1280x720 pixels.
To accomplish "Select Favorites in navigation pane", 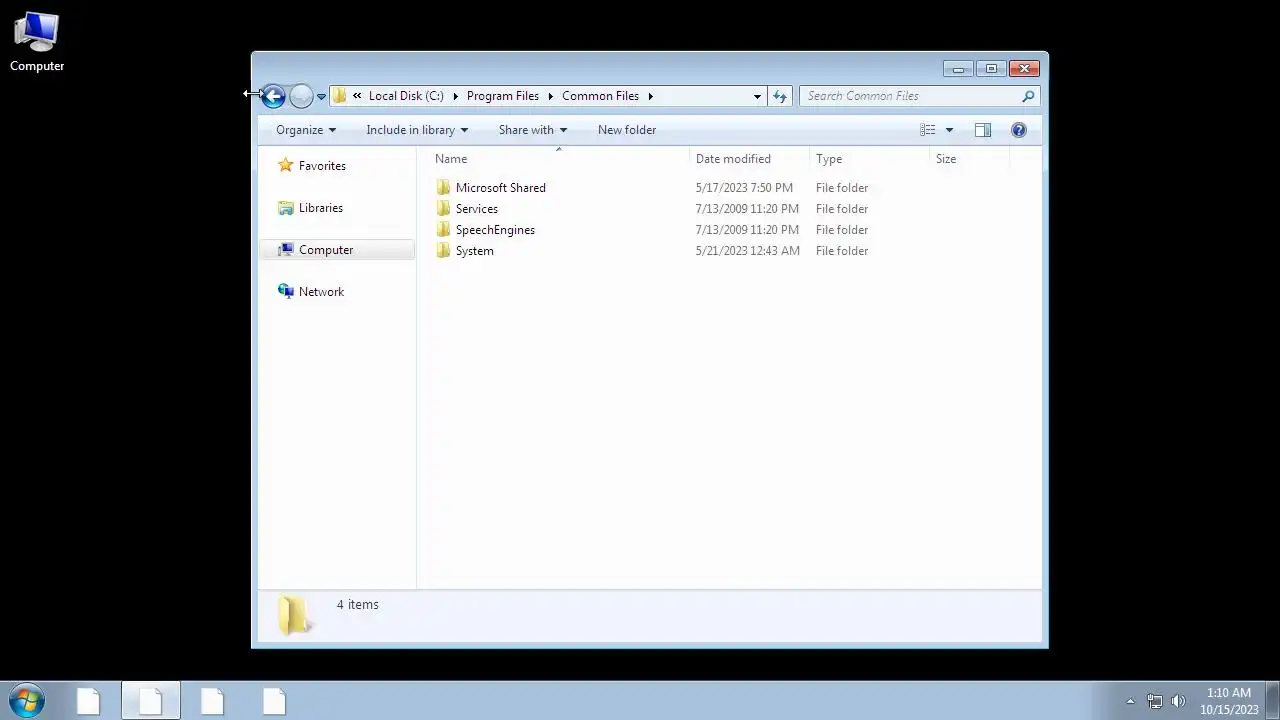I will click(322, 166).
